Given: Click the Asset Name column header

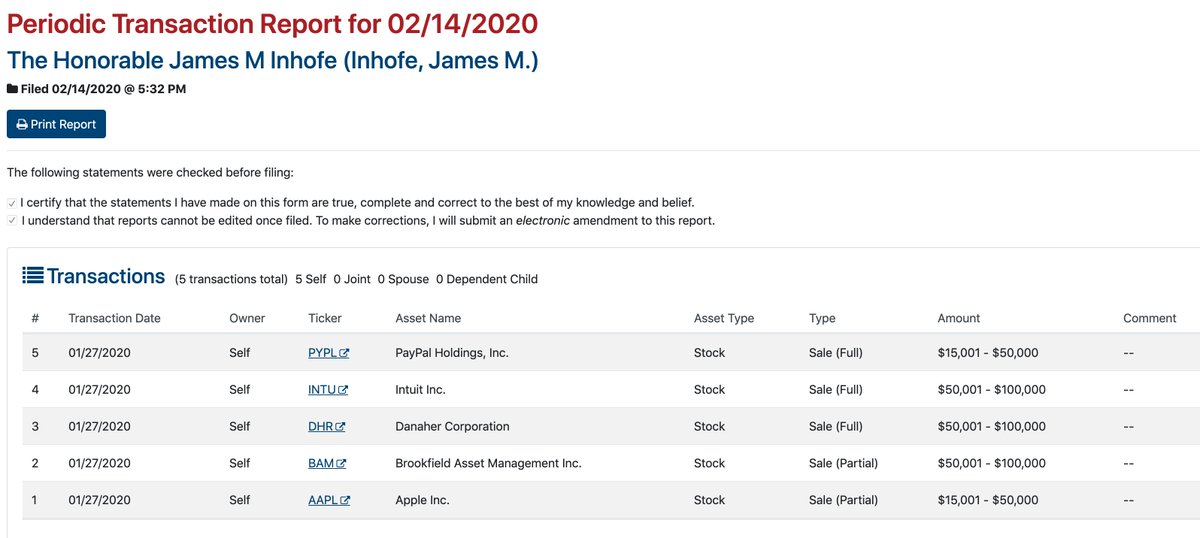Looking at the screenshot, I should tap(428, 318).
